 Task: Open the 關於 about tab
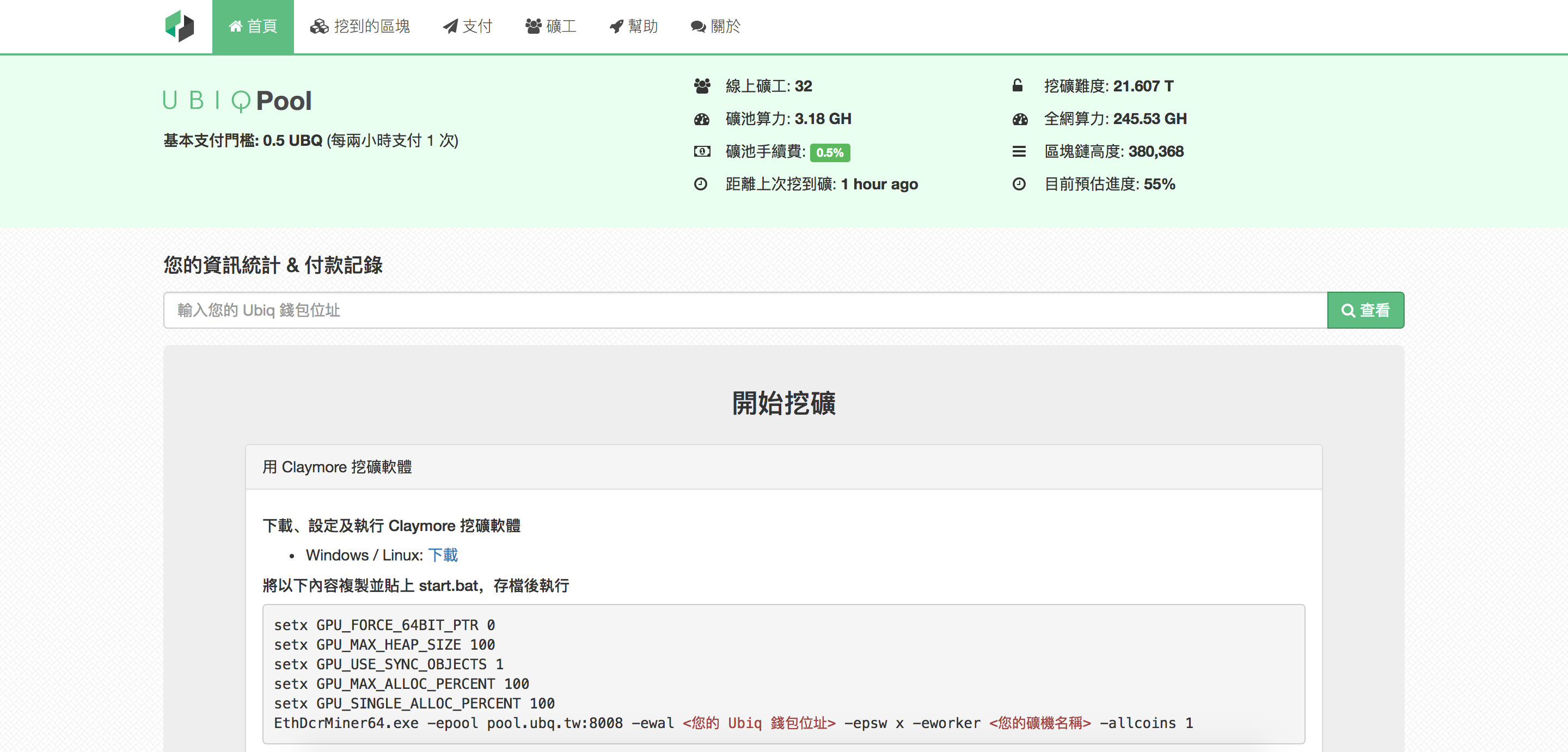coord(716,27)
